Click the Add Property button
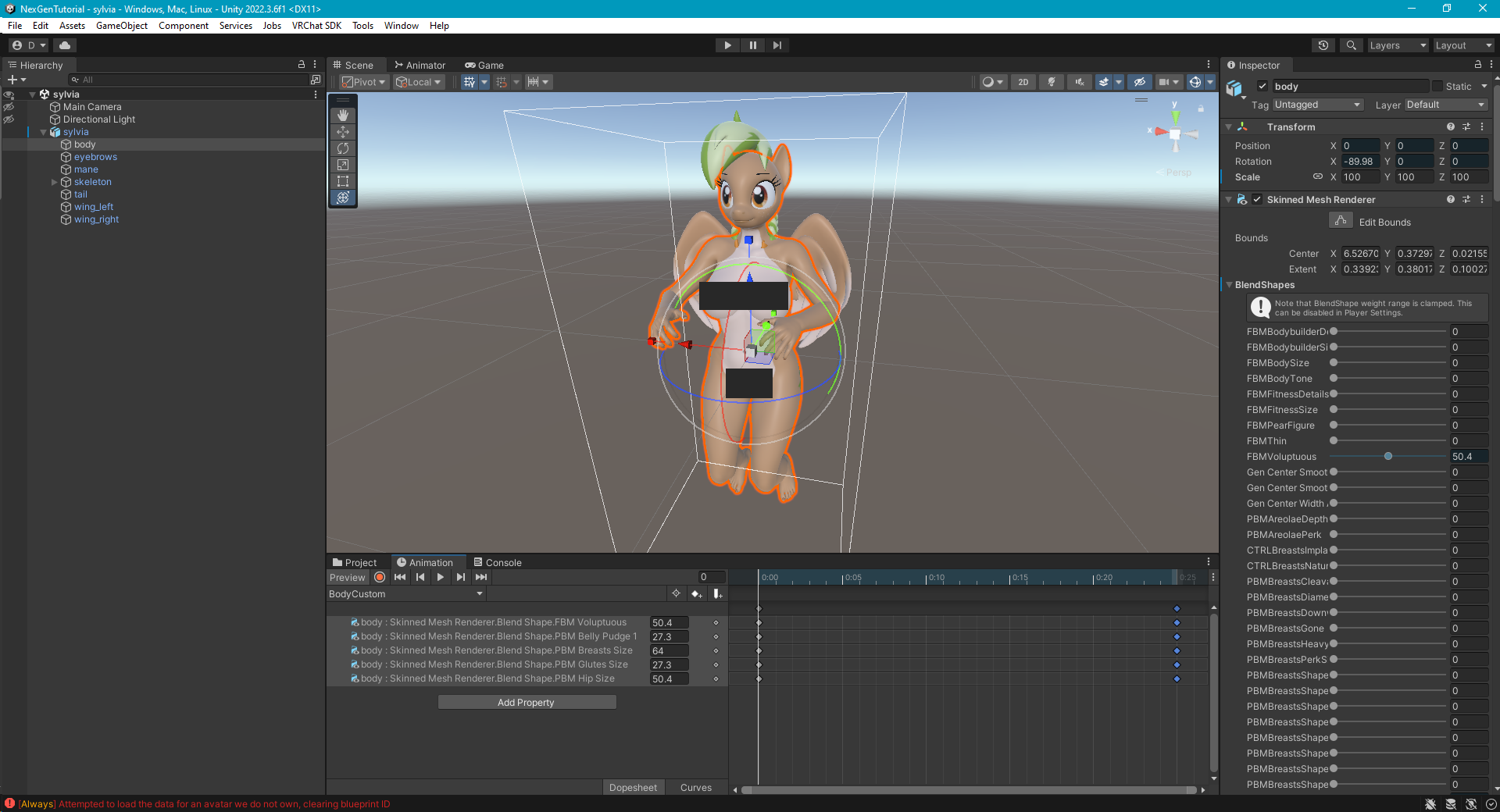Viewport: 1500px width, 812px height. click(527, 702)
